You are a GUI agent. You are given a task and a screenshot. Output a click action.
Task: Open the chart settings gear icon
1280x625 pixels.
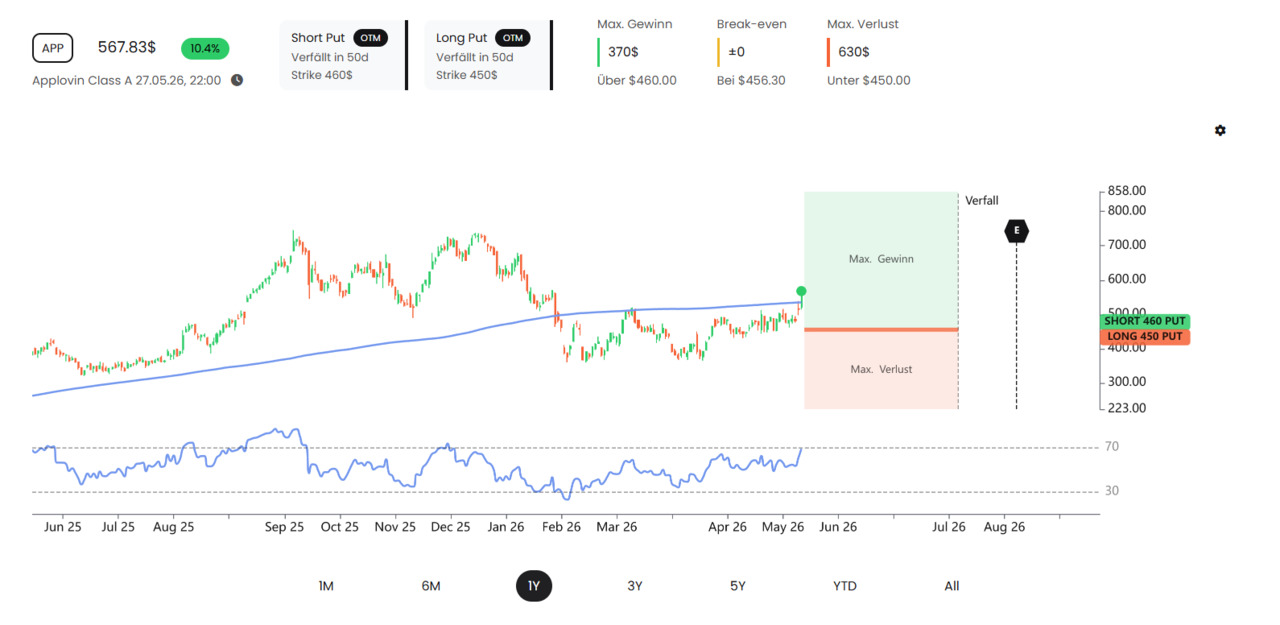coord(1220,131)
